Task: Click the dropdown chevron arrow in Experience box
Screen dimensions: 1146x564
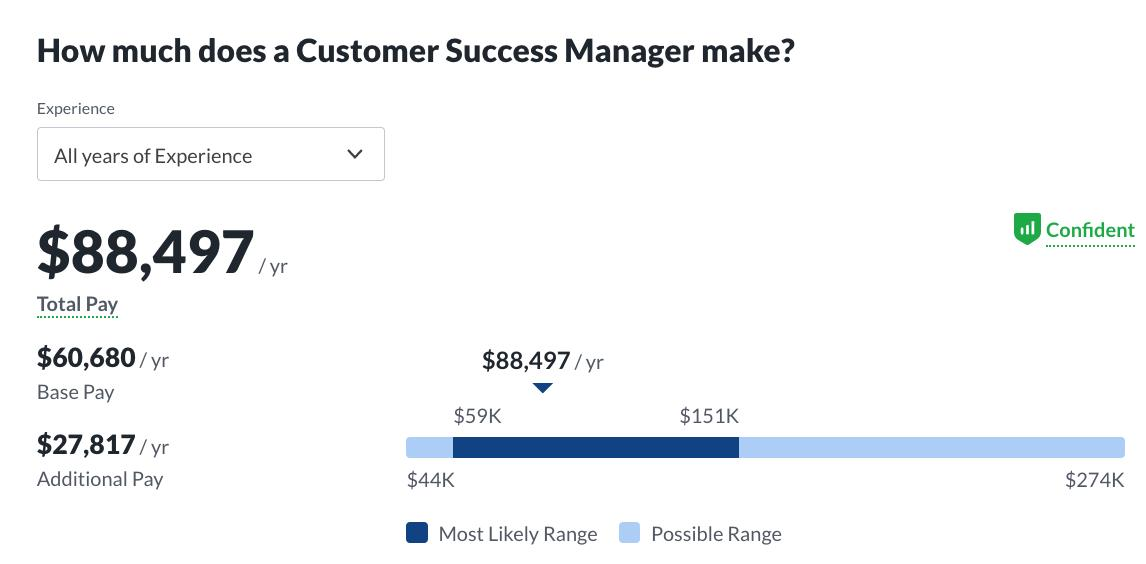Action: (355, 154)
